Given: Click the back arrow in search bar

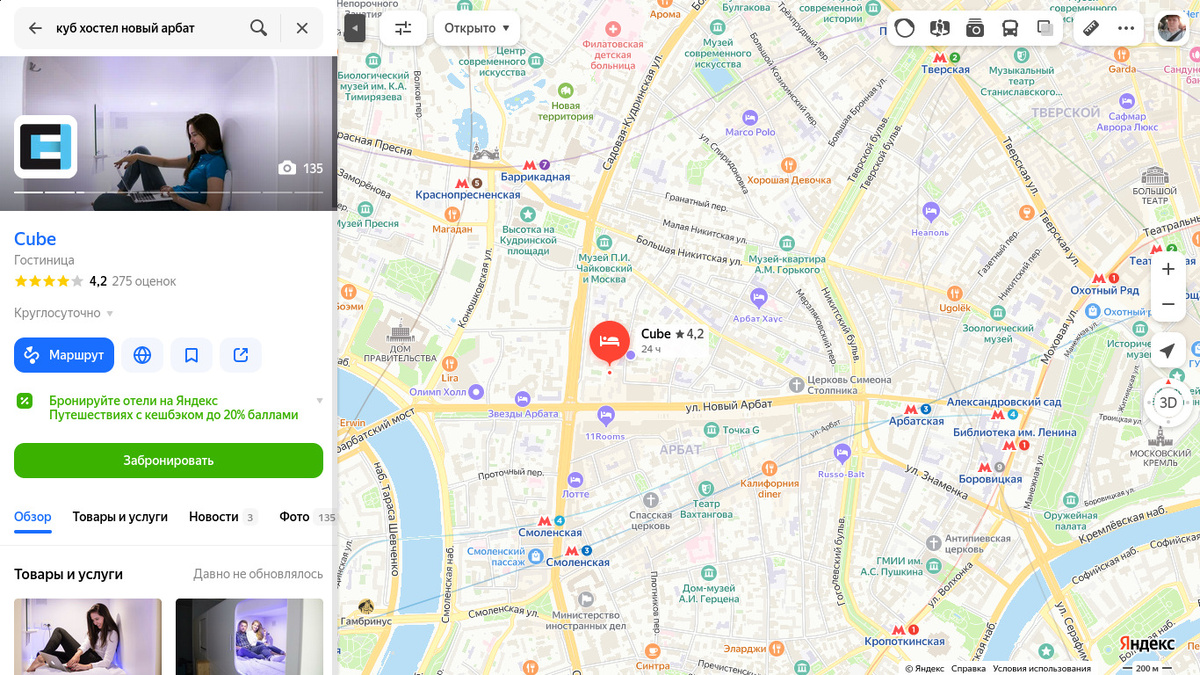Looking at the screenshot, I should click(35, 28).
